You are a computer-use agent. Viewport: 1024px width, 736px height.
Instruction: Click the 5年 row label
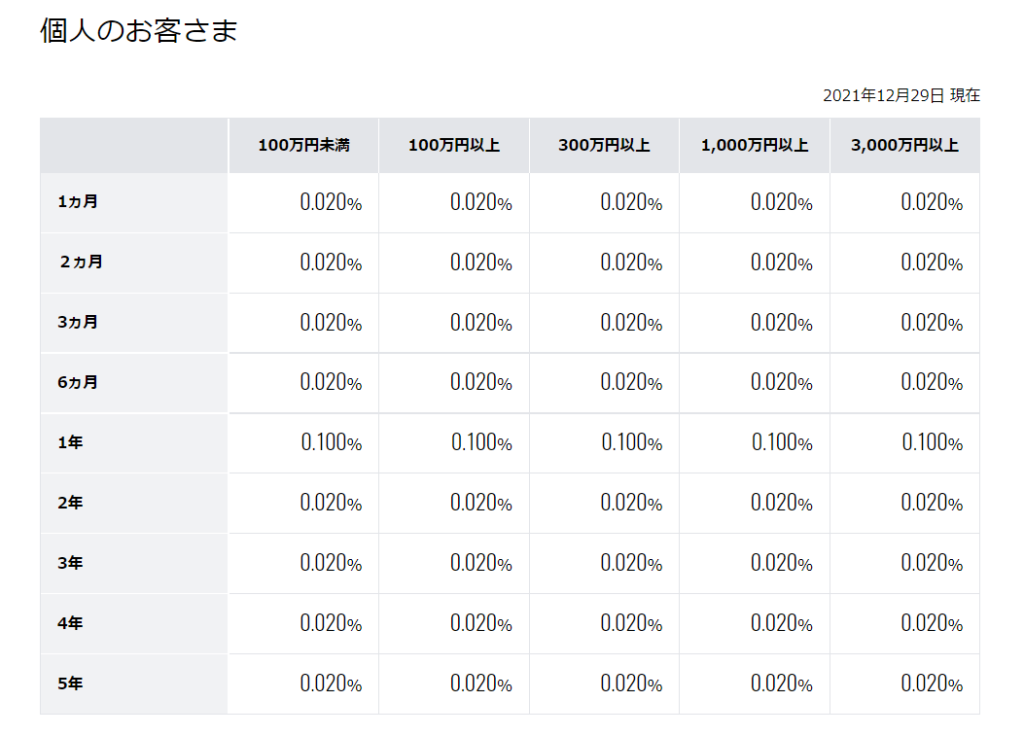(x=70, y=684)
